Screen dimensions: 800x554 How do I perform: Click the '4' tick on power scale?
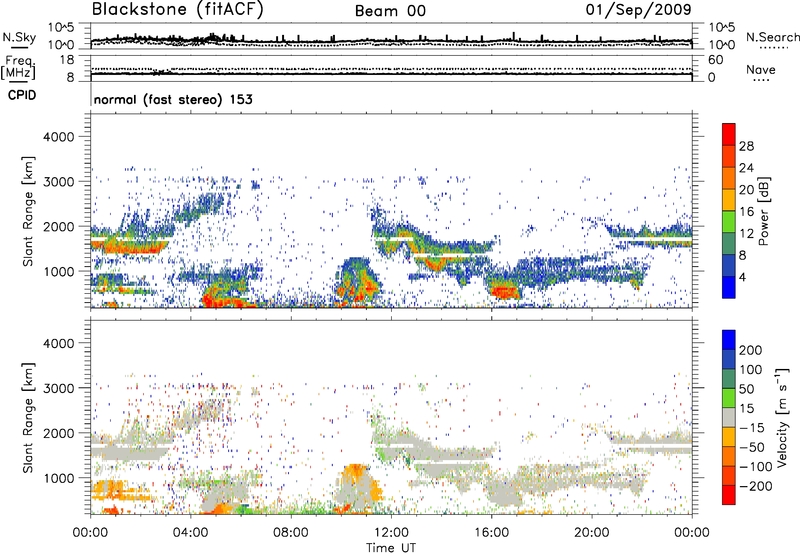point(742,277)
